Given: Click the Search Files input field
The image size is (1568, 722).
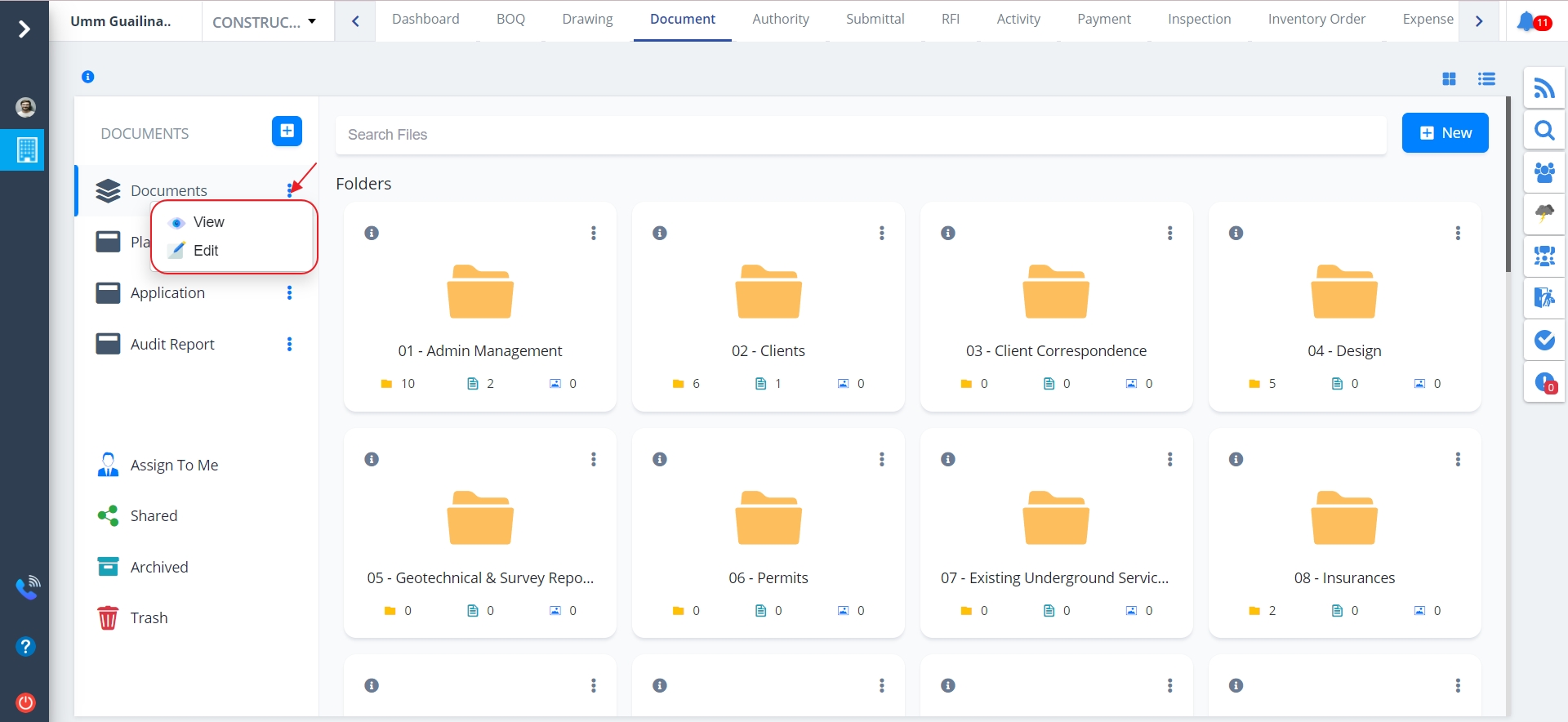Looking at the screenshot, I should pos(860,135).
